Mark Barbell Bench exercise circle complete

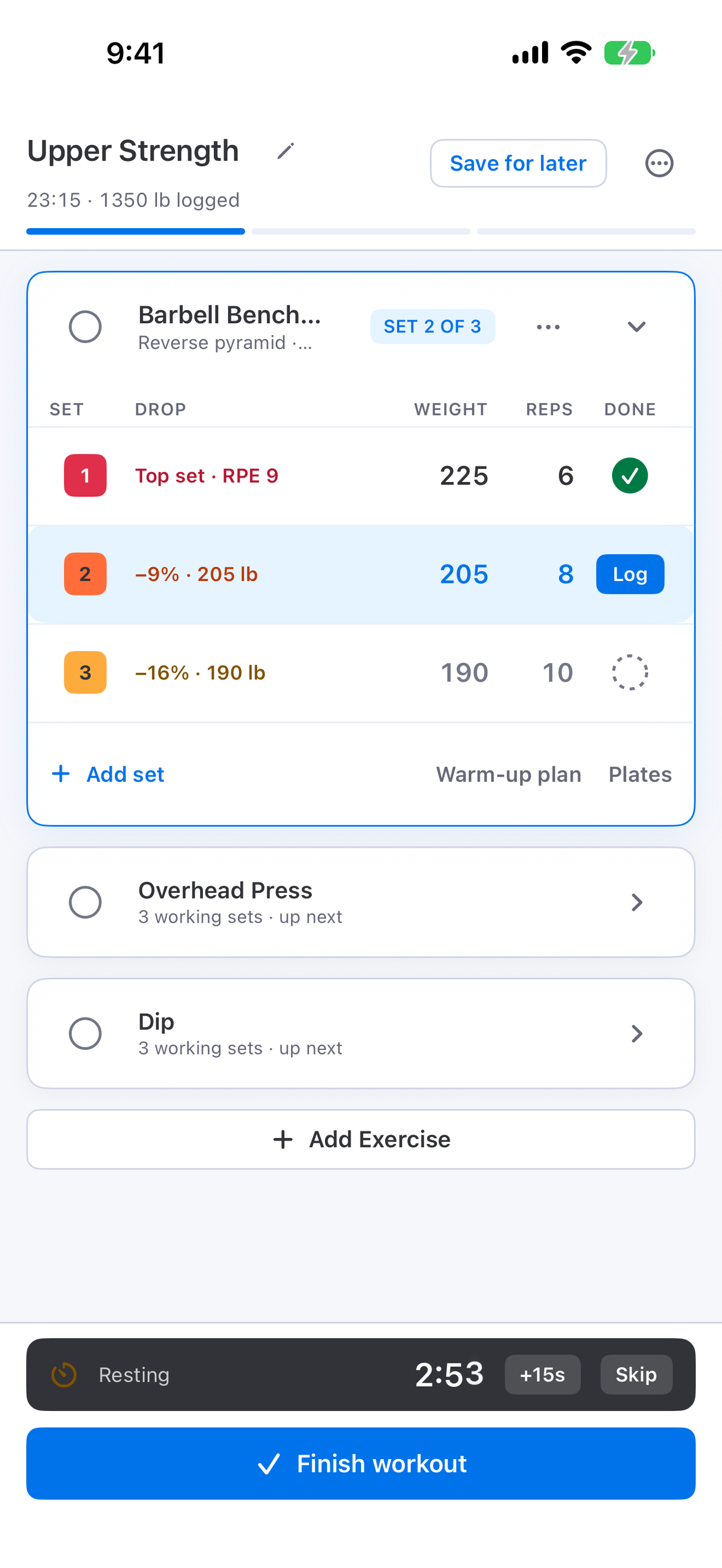85,327
